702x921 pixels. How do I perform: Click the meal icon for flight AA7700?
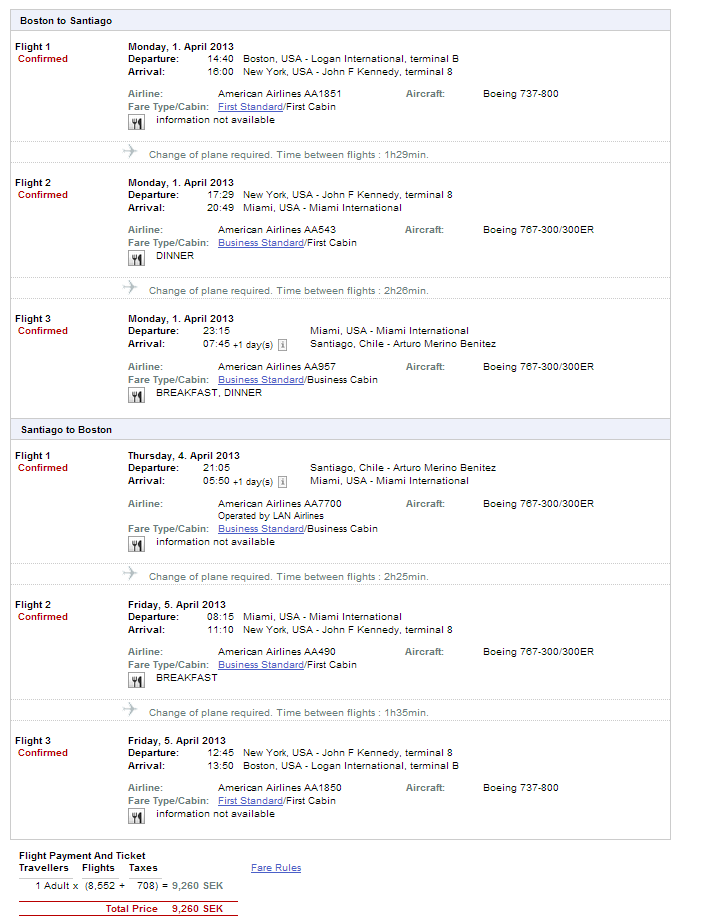(x=137, y=544)
